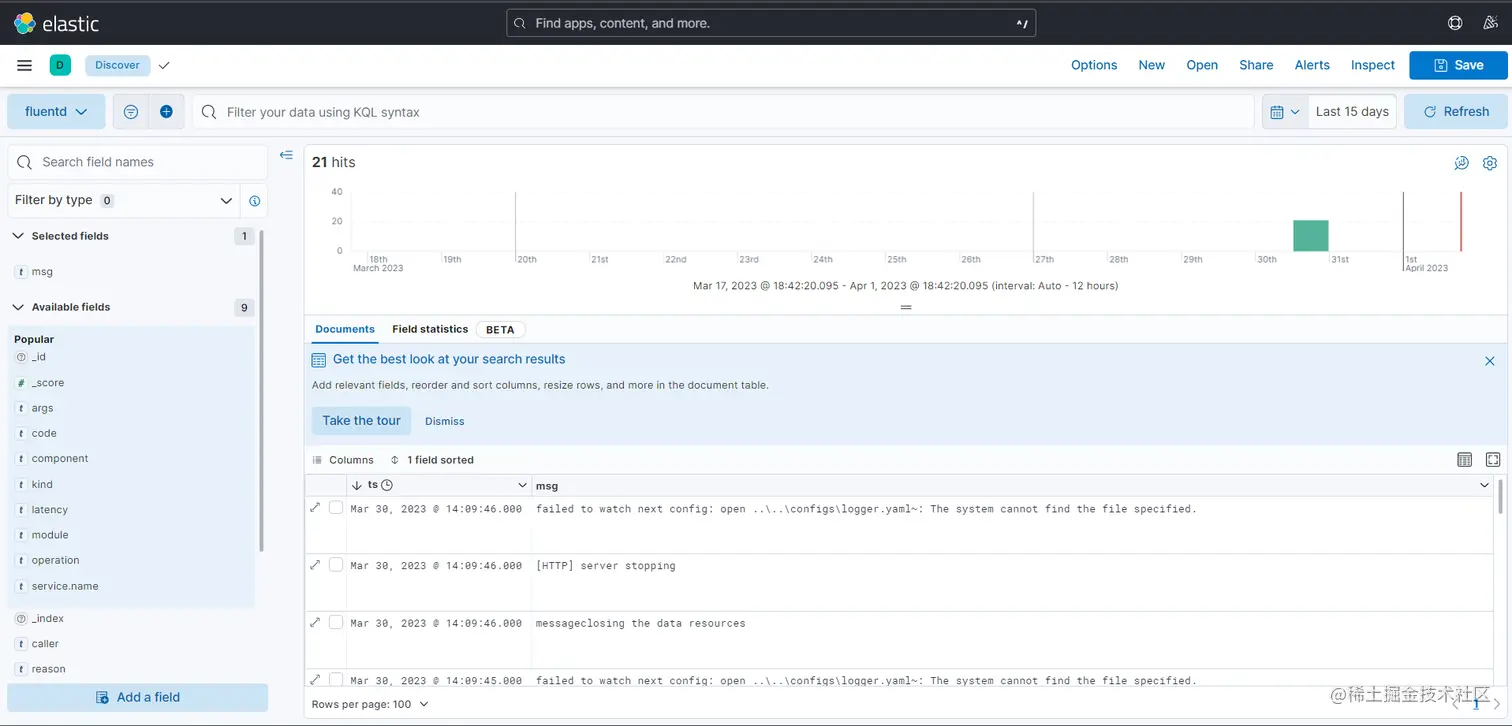Viewport: 1512px width, 726px height.
Task: Open the Share menu
Action: click(x=1256, y=64)
